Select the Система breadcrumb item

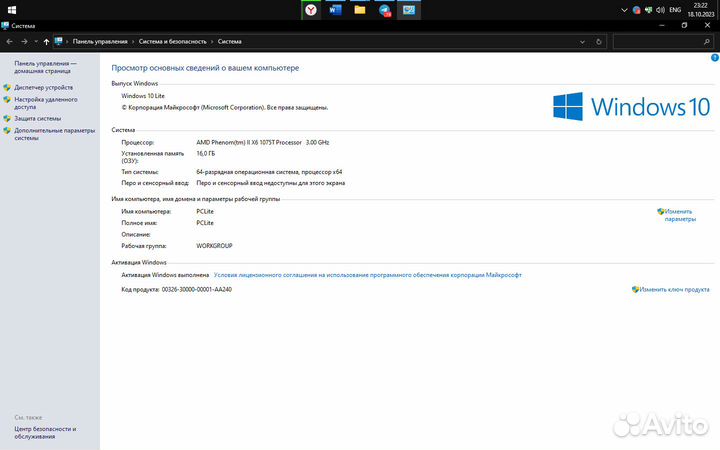[x=230, y=41]
